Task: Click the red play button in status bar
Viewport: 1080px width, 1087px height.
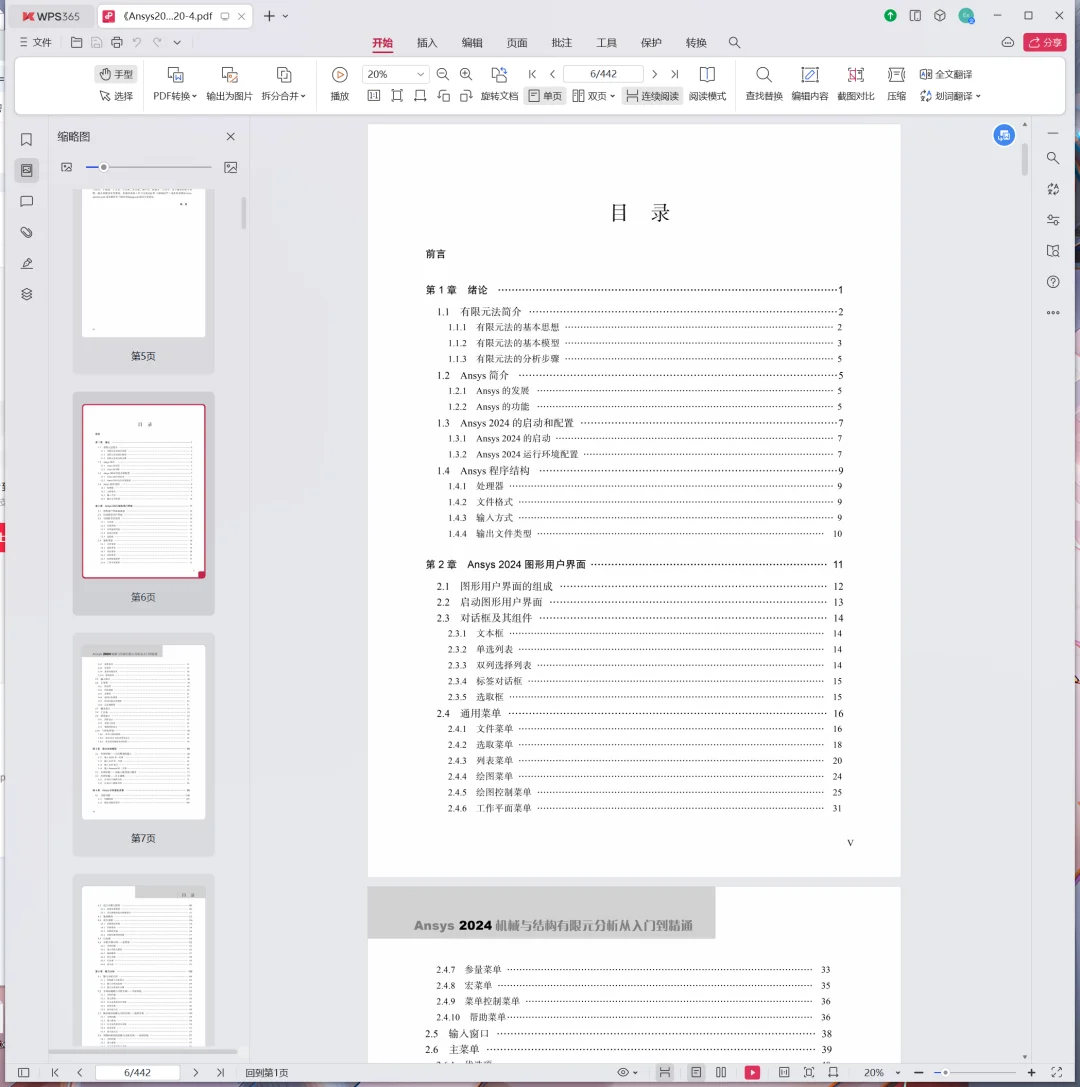Action: tap(752, 1072)
